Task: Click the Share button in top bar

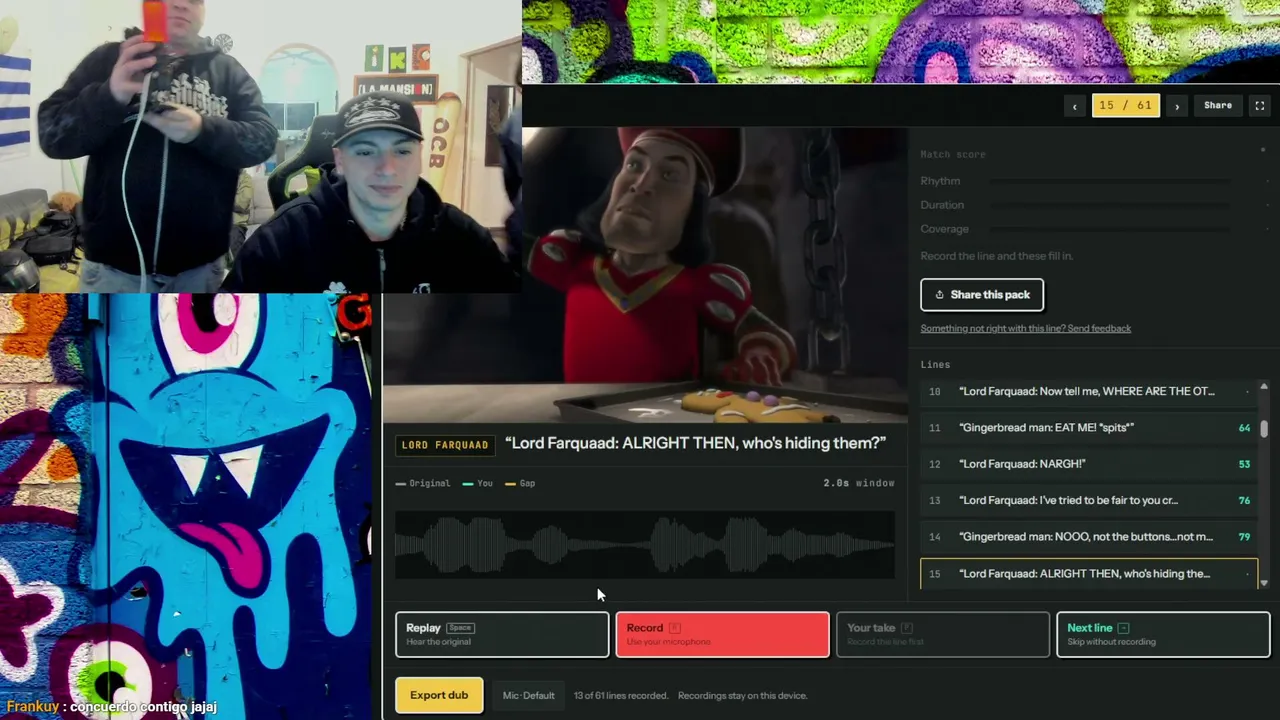Action: 1218,106
